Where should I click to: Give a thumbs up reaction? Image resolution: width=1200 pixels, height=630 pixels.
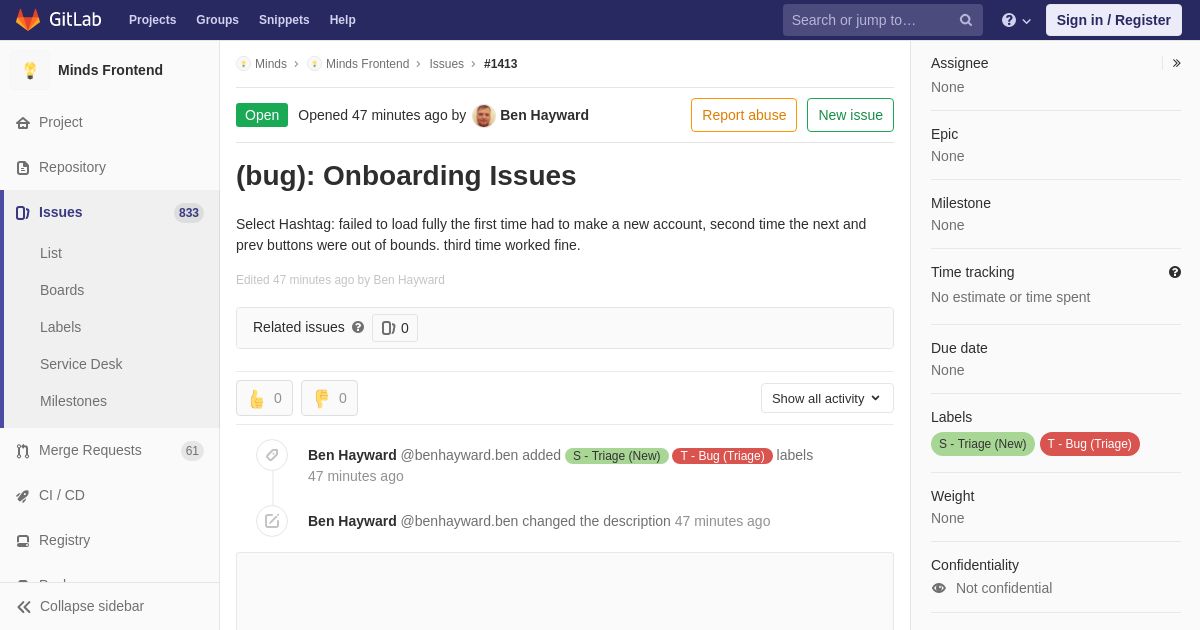click(264, 398)
